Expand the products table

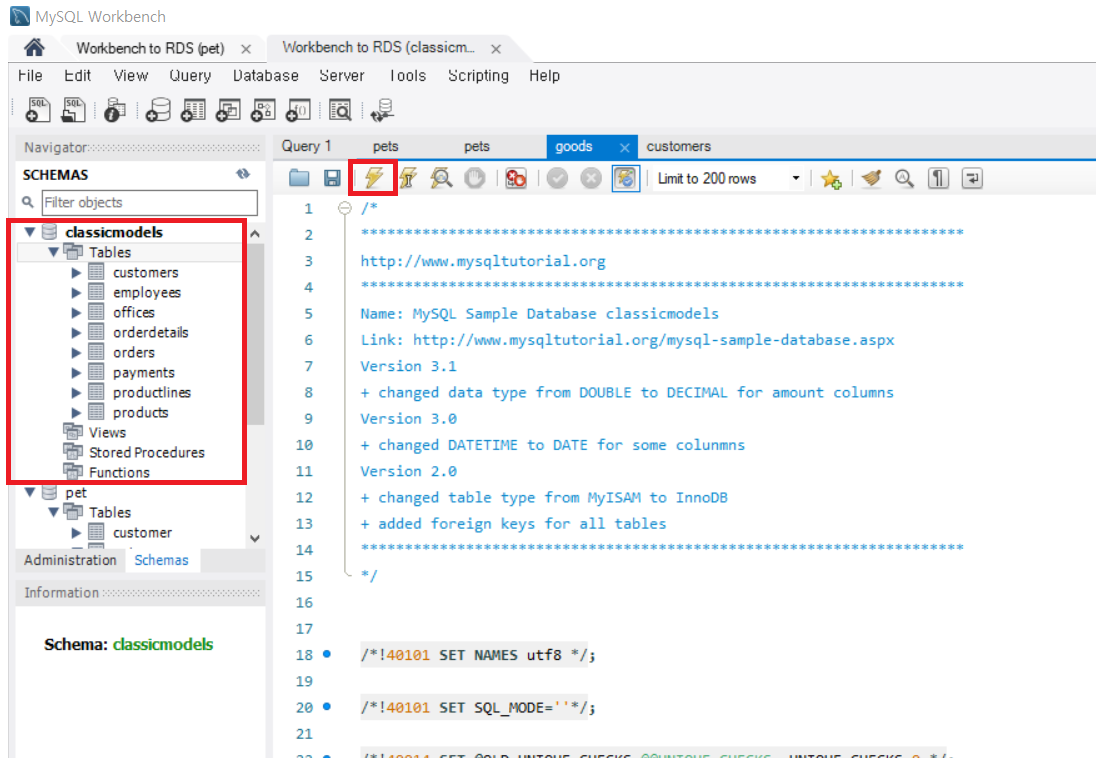(76, 413)
